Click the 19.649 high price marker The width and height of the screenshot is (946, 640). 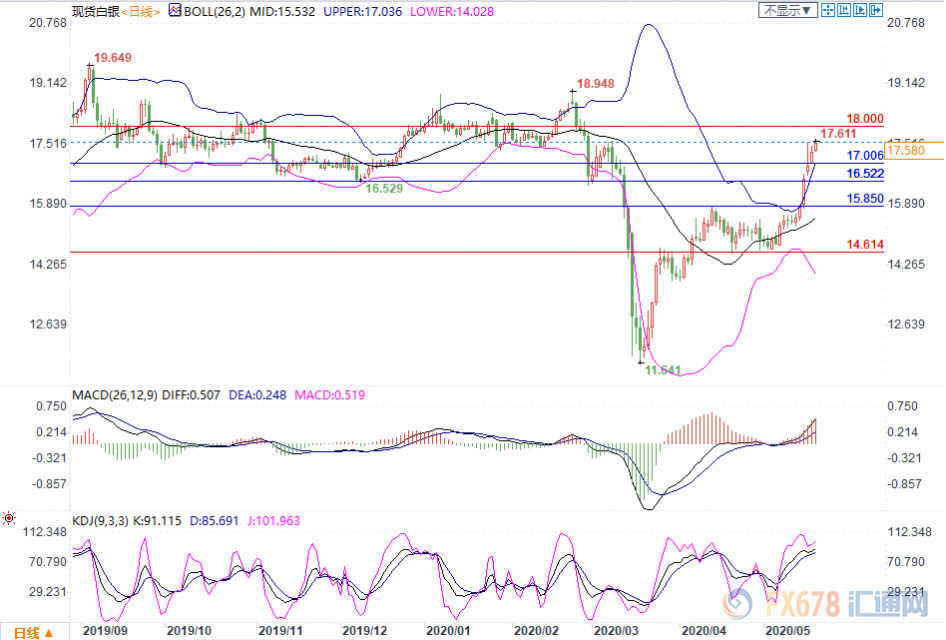pyautogui.click(x=112, y=59)
